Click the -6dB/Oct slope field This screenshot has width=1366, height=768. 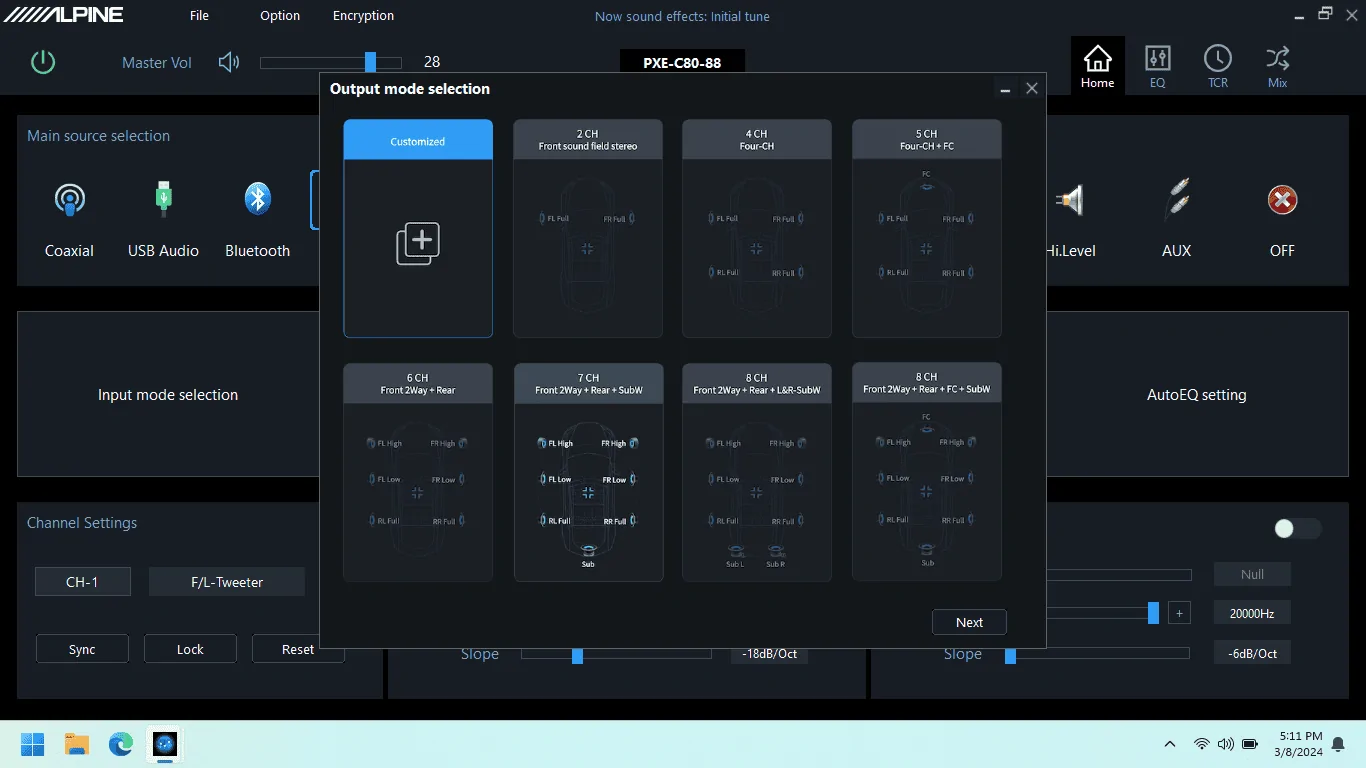1252,653
